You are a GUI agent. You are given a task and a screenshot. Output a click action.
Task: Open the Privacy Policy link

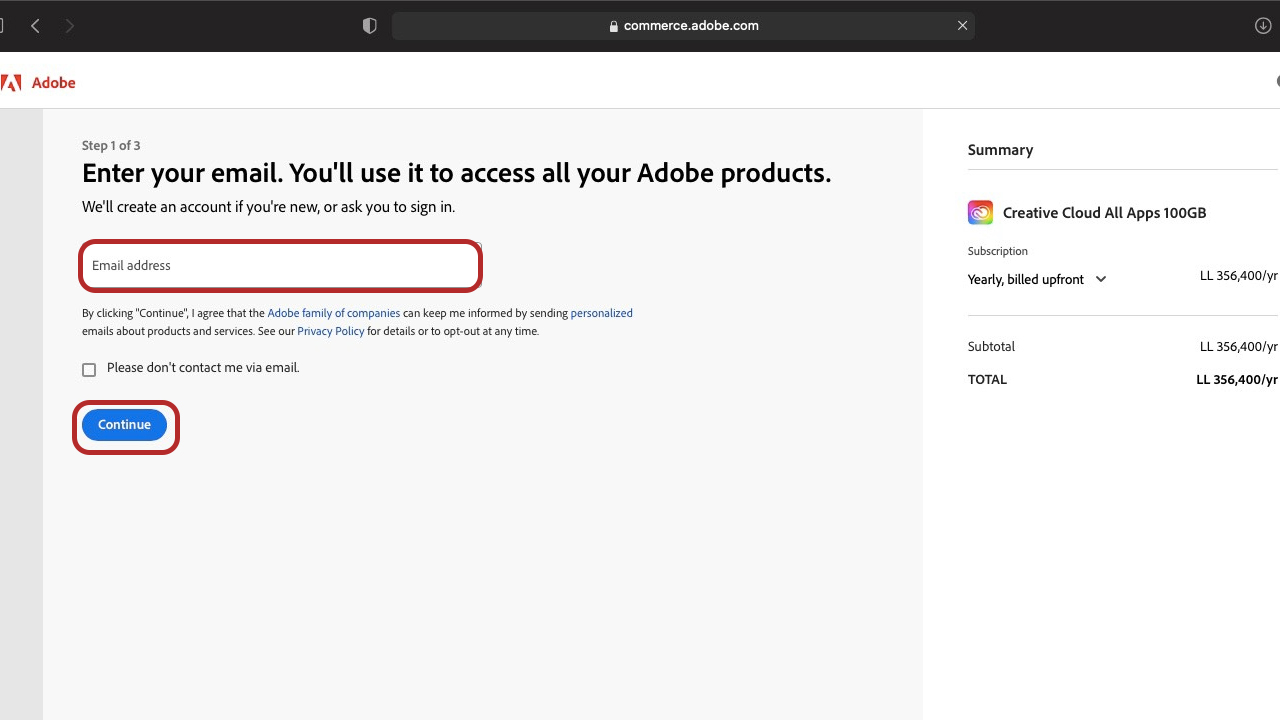point(330,331)
